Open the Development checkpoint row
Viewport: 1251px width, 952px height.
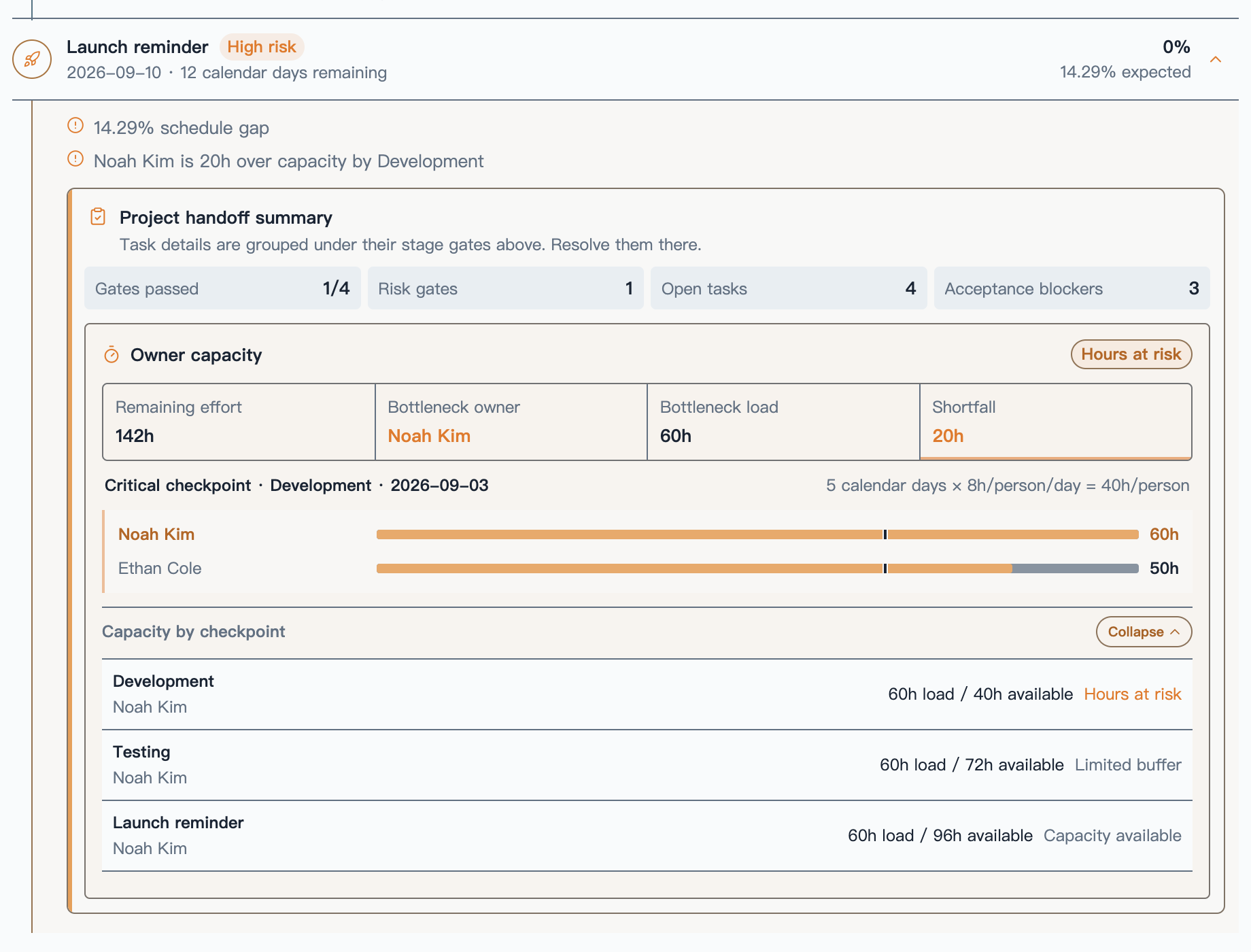coord(647,694)
